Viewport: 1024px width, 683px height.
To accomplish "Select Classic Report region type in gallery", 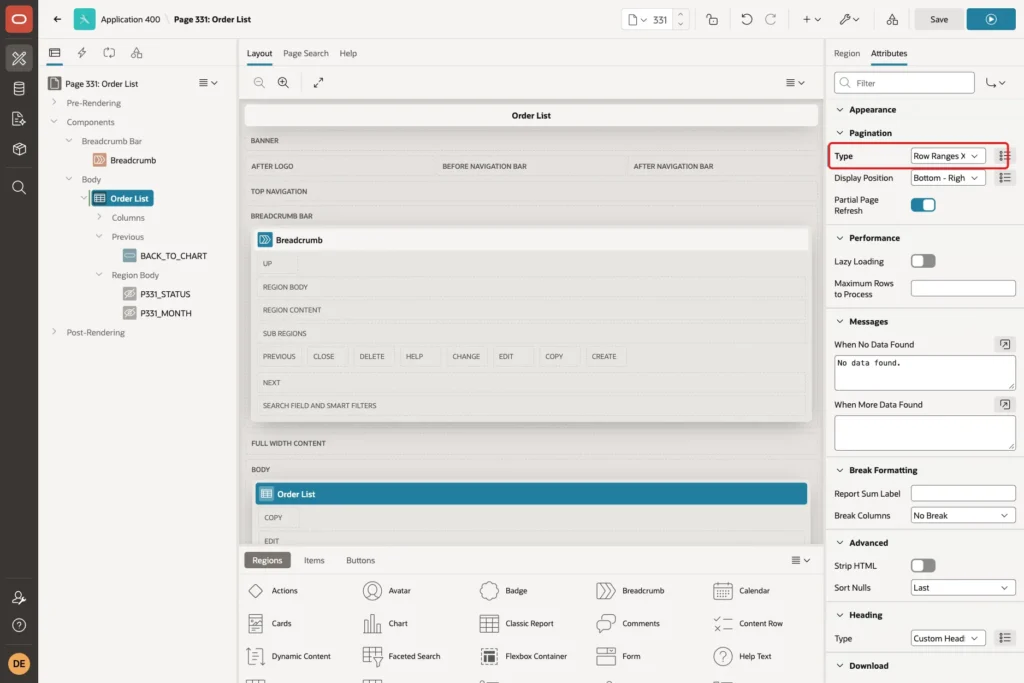I will click(517, 624).
